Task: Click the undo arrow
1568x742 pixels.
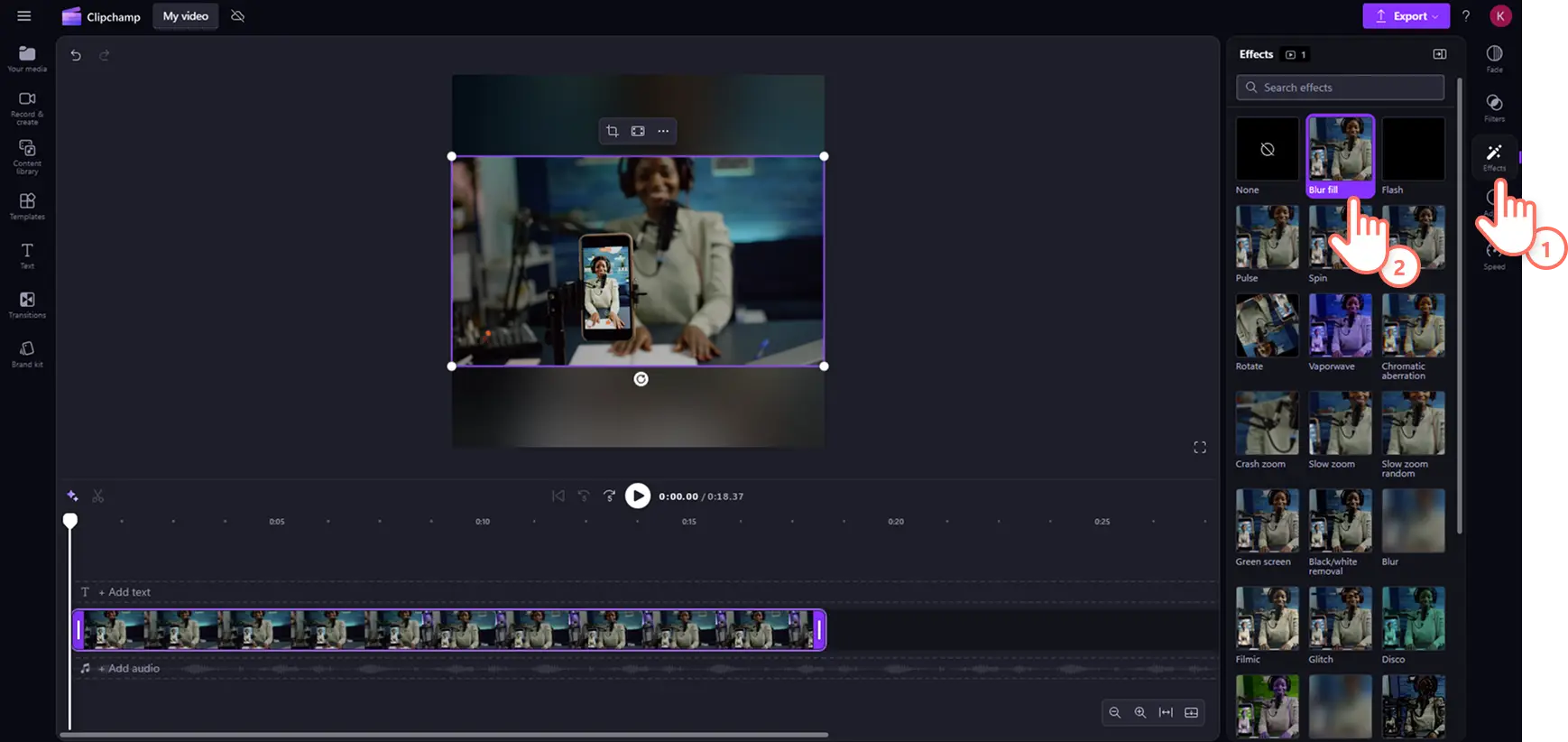Action: [x=76, y=55]
